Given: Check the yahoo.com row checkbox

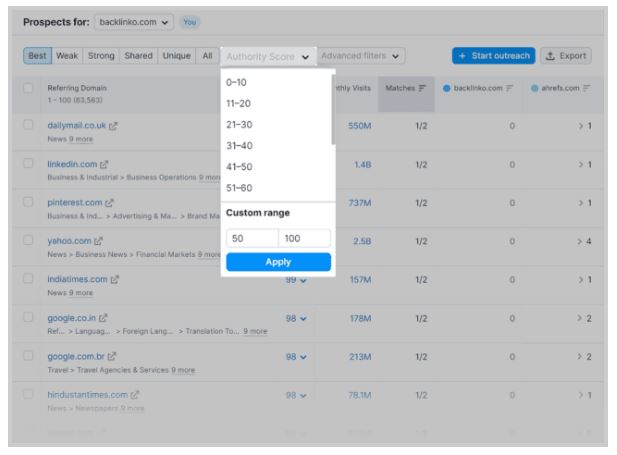Looking at the screenshot, I should [x=28, y=240].
